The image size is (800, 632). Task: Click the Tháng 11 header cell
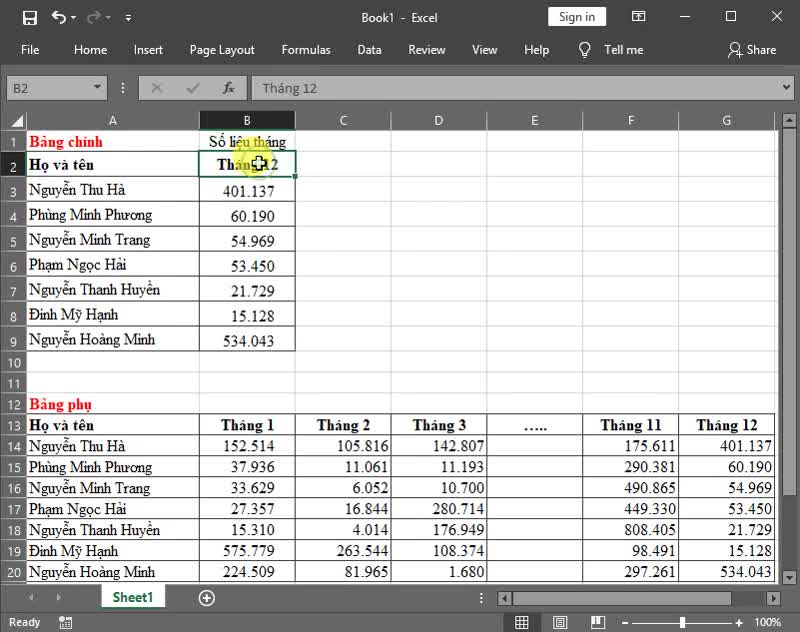pos(631,425)
